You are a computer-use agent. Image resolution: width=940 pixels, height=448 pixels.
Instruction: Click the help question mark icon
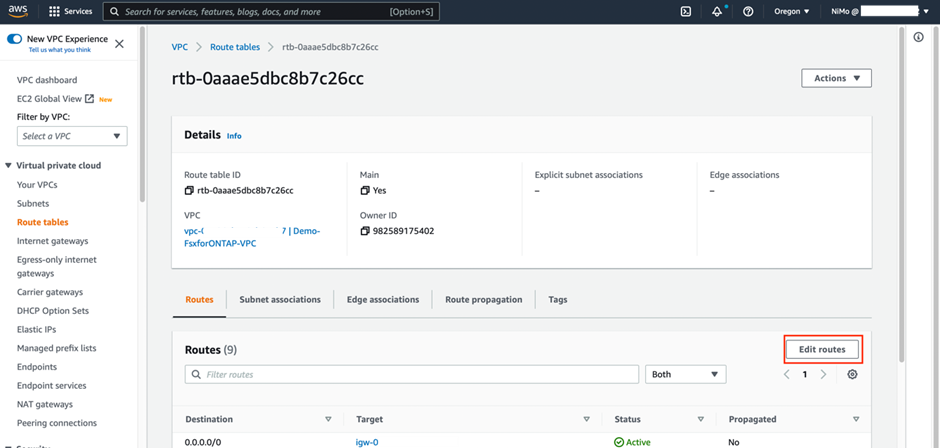[x=748, y=12]
